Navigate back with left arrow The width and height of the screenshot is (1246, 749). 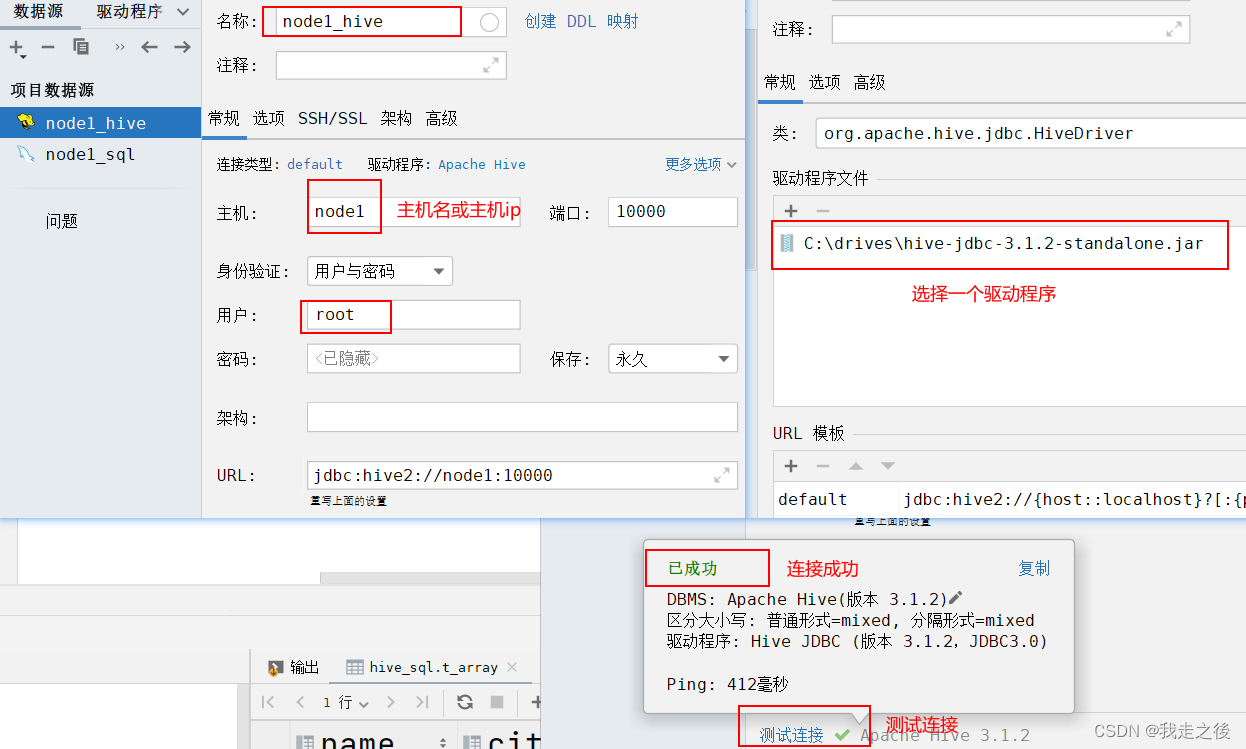(x=149, y=47)
